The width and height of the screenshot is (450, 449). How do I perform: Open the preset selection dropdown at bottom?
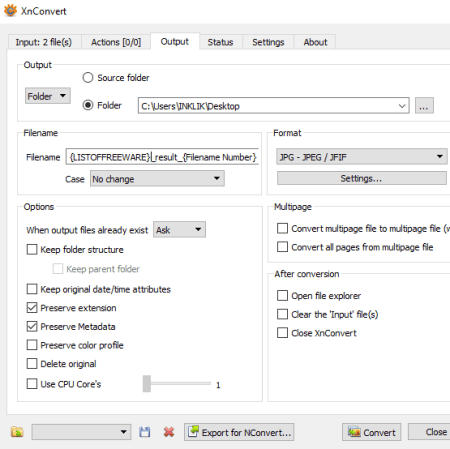(81, 432)
